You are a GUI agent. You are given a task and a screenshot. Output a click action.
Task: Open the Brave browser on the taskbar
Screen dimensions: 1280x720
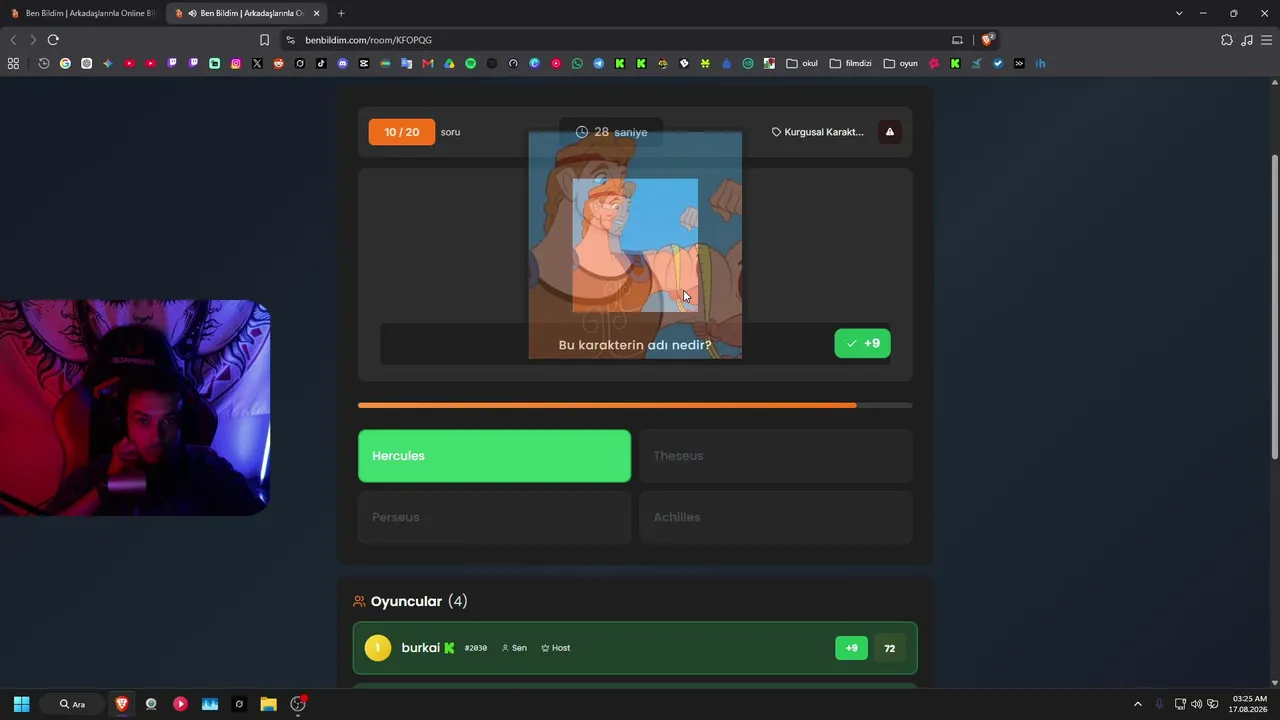click(x=122, y=704)
